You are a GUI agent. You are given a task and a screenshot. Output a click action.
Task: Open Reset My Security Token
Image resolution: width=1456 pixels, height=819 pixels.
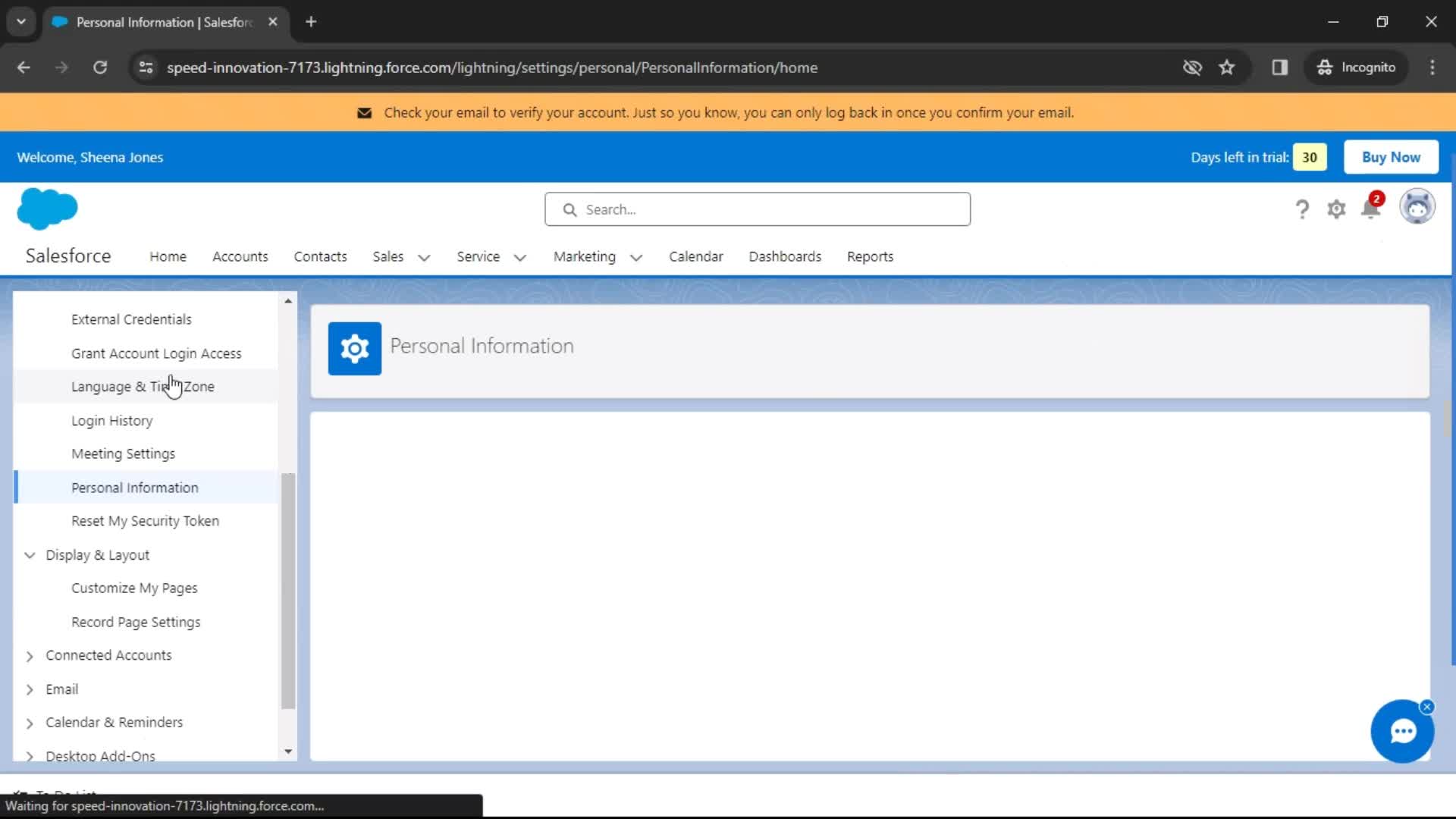145,521
